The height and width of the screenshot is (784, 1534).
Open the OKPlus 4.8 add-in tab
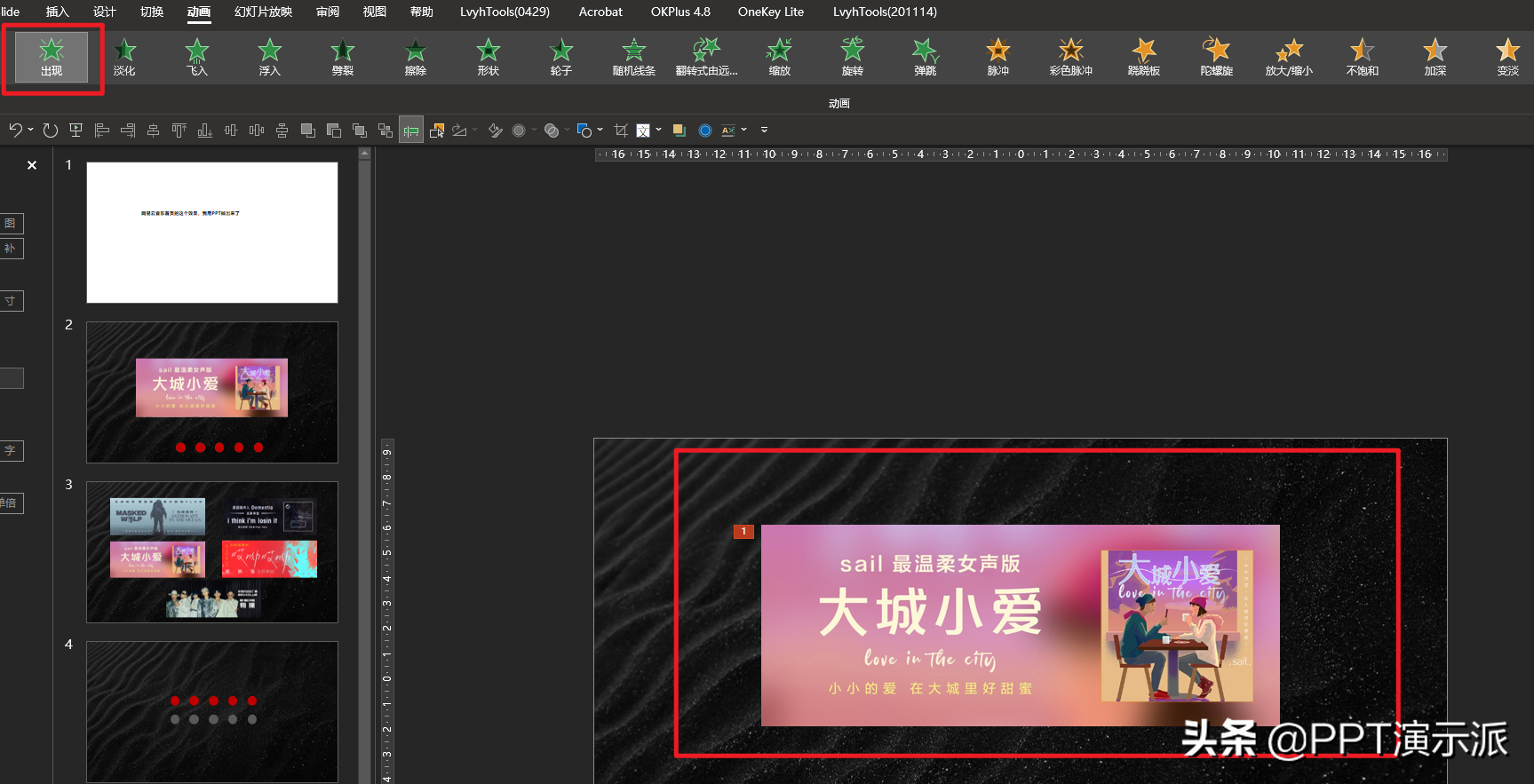click(x=680, y=12)
